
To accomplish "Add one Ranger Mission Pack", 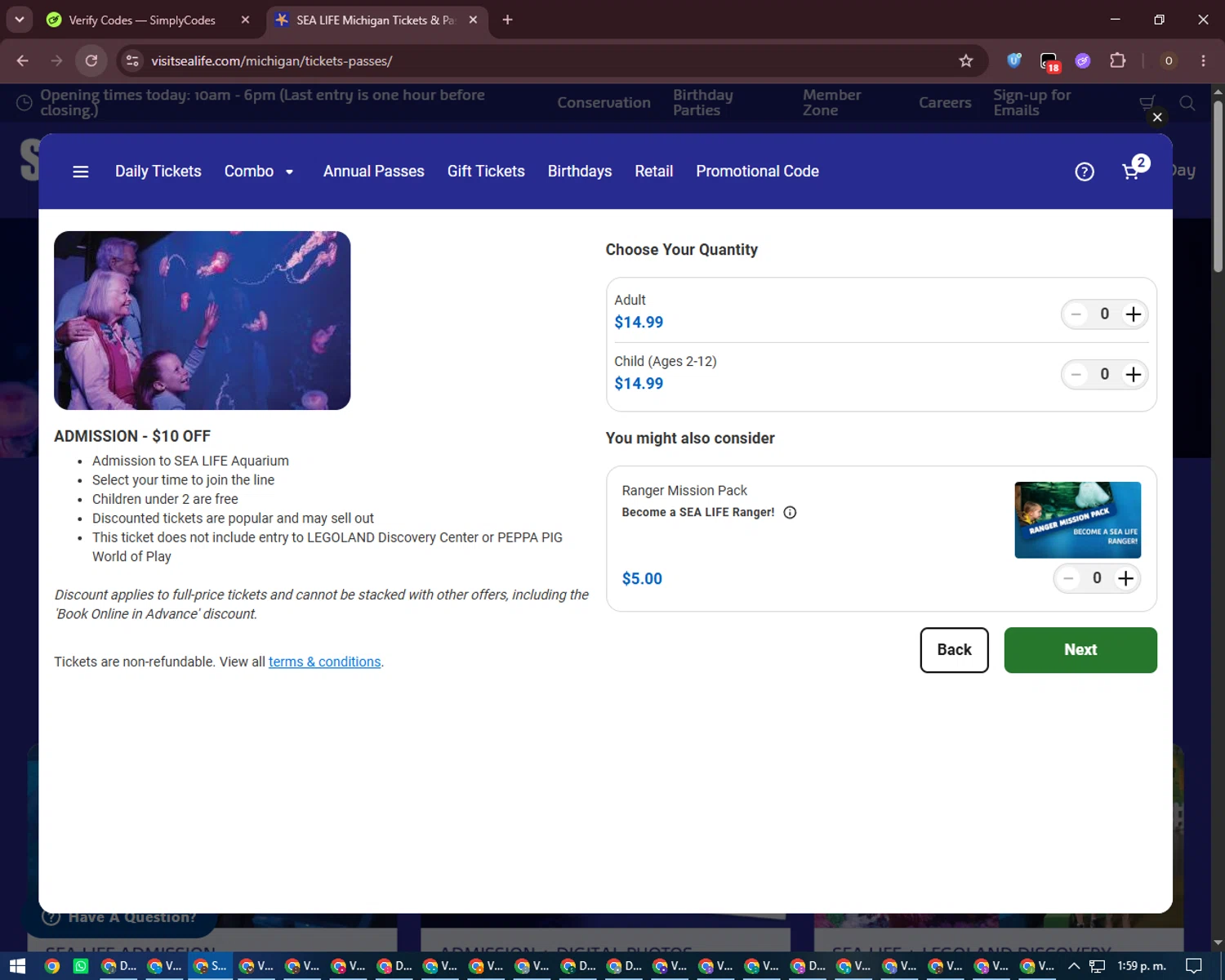I will tap(1125, 578).
